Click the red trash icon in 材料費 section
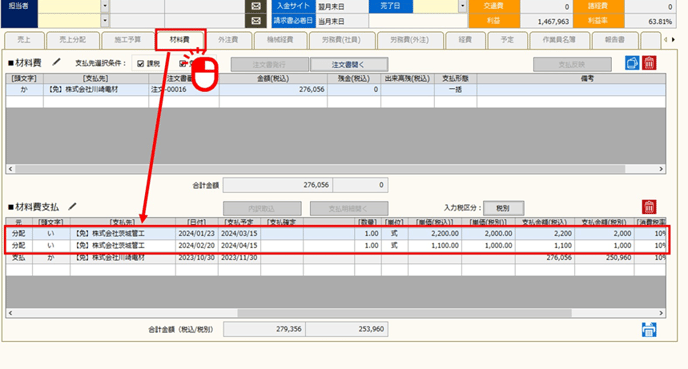The width and height of the screenshot is (688, 369). 649,63
